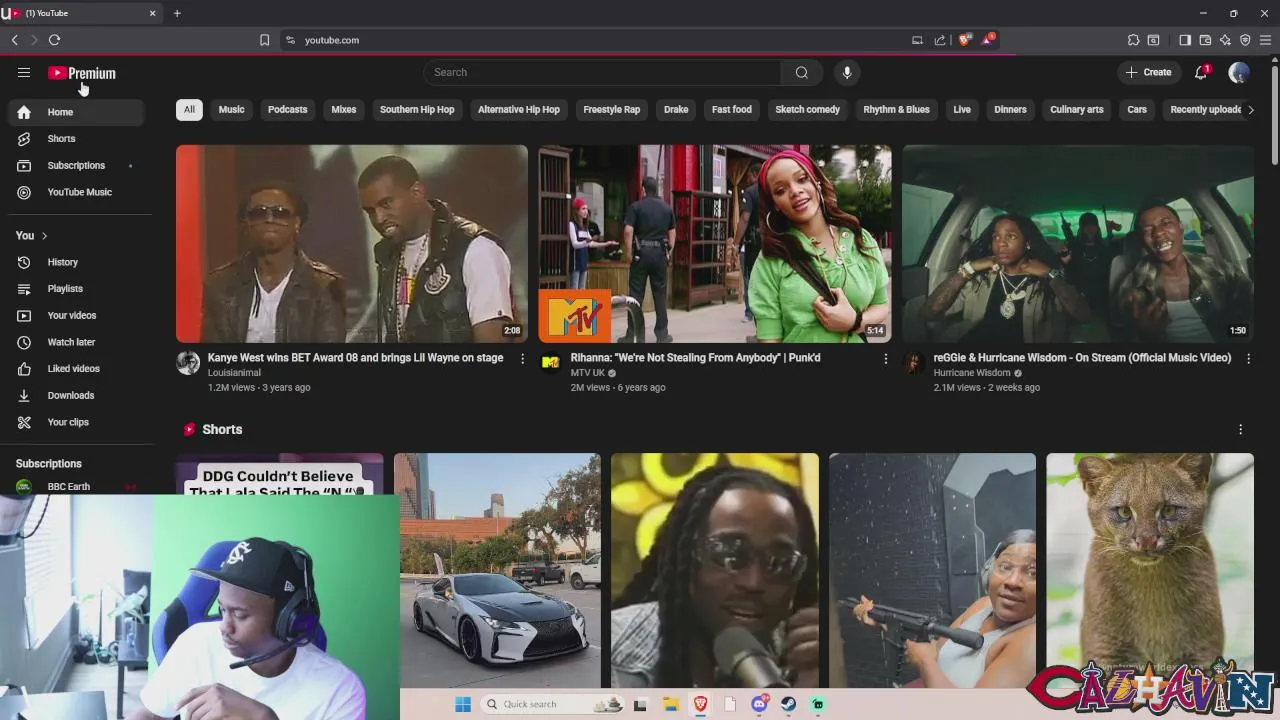Image resolution: width=1280 pixels, height=720 pixels.
Task: Click the Brave Shields lion icon
Action: coord(964,40)
